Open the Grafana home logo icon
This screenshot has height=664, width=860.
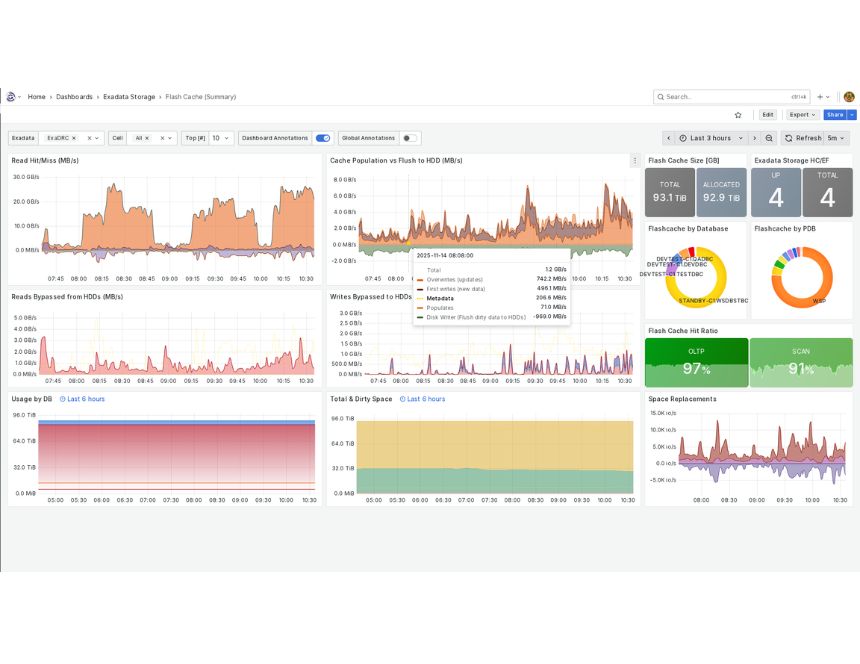click(10, 96)
